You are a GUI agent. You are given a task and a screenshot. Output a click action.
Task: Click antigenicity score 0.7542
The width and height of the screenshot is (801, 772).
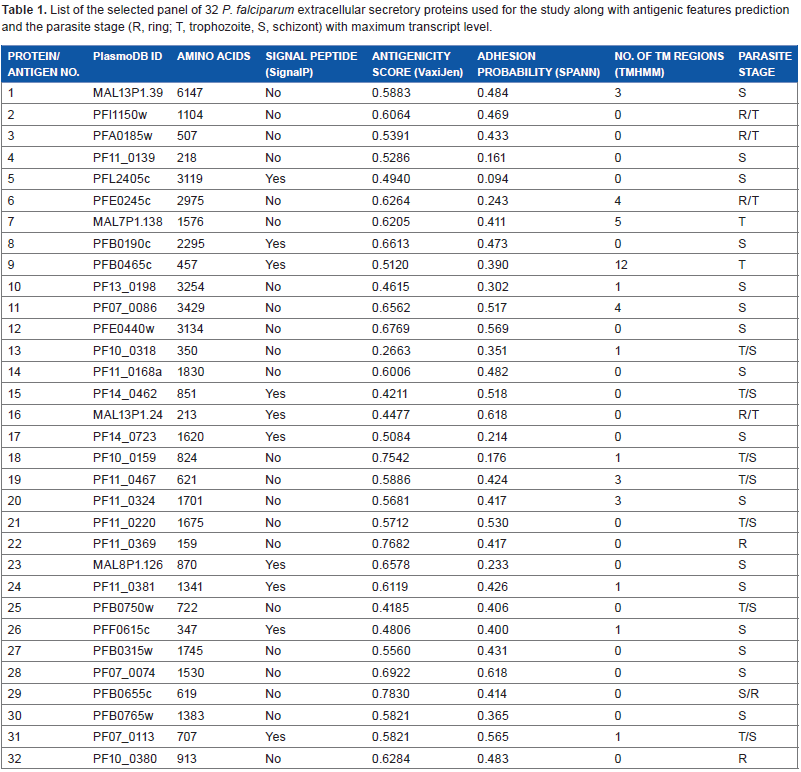390,458
